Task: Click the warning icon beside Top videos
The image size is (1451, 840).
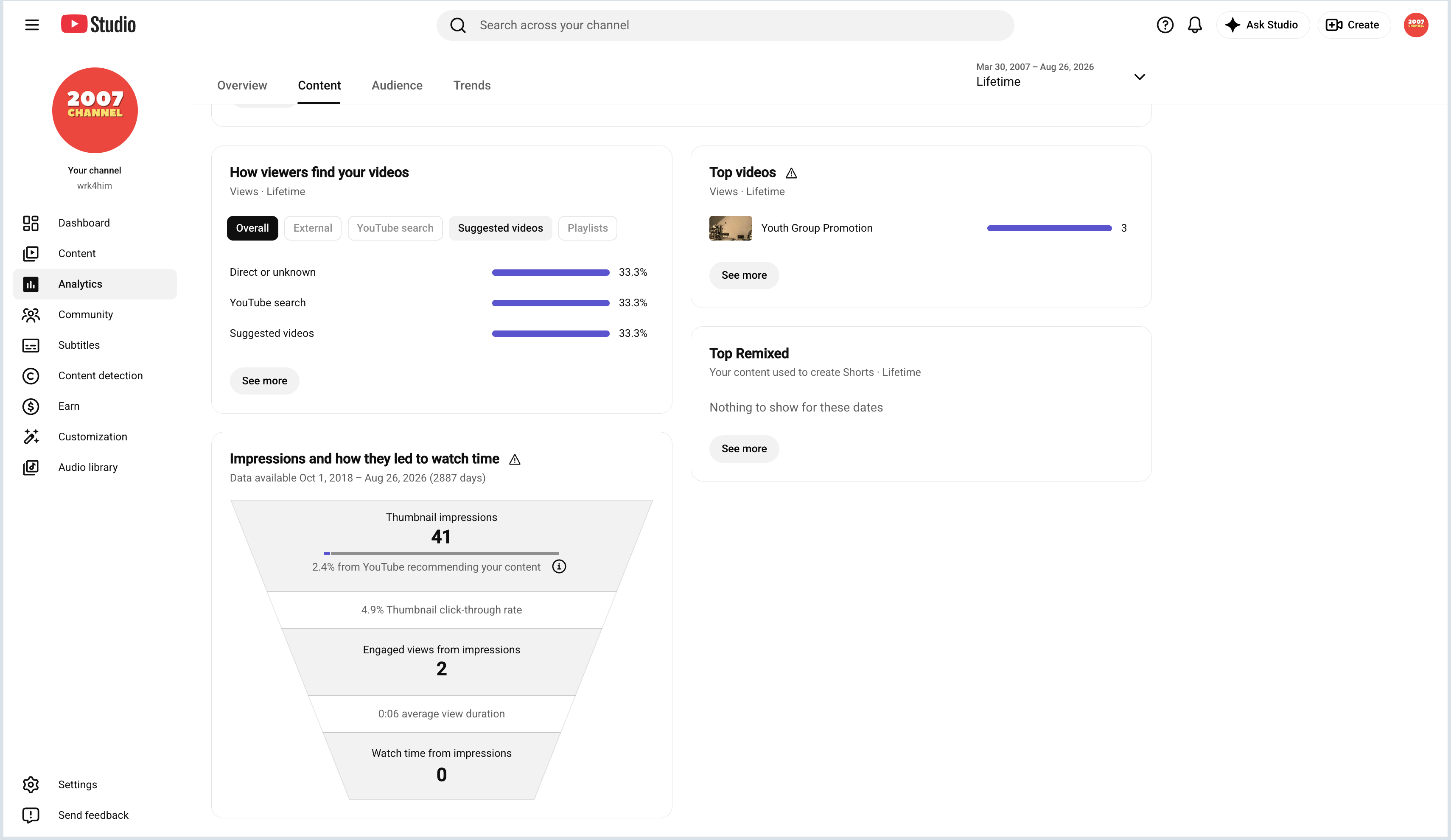Action: [791, 173]
